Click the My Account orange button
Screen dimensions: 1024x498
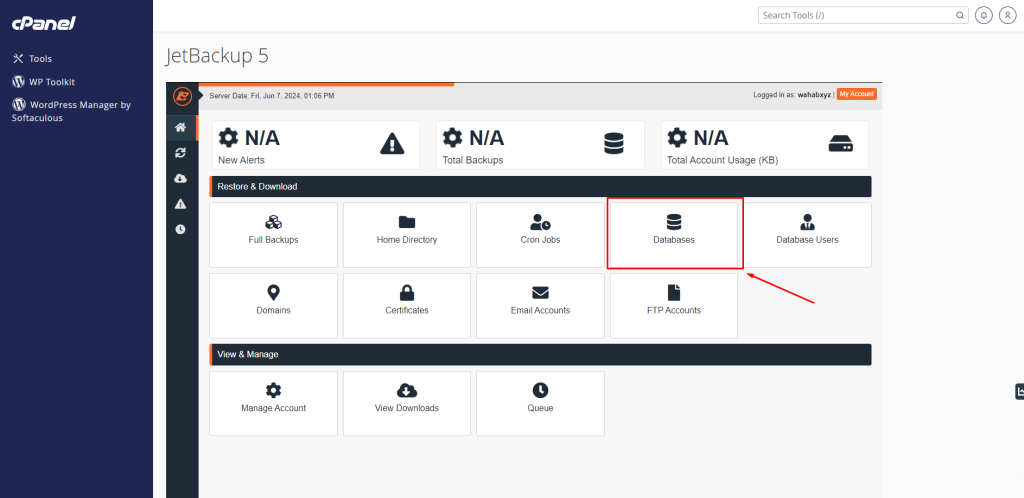pyautogui.click(x=856, y=94)
